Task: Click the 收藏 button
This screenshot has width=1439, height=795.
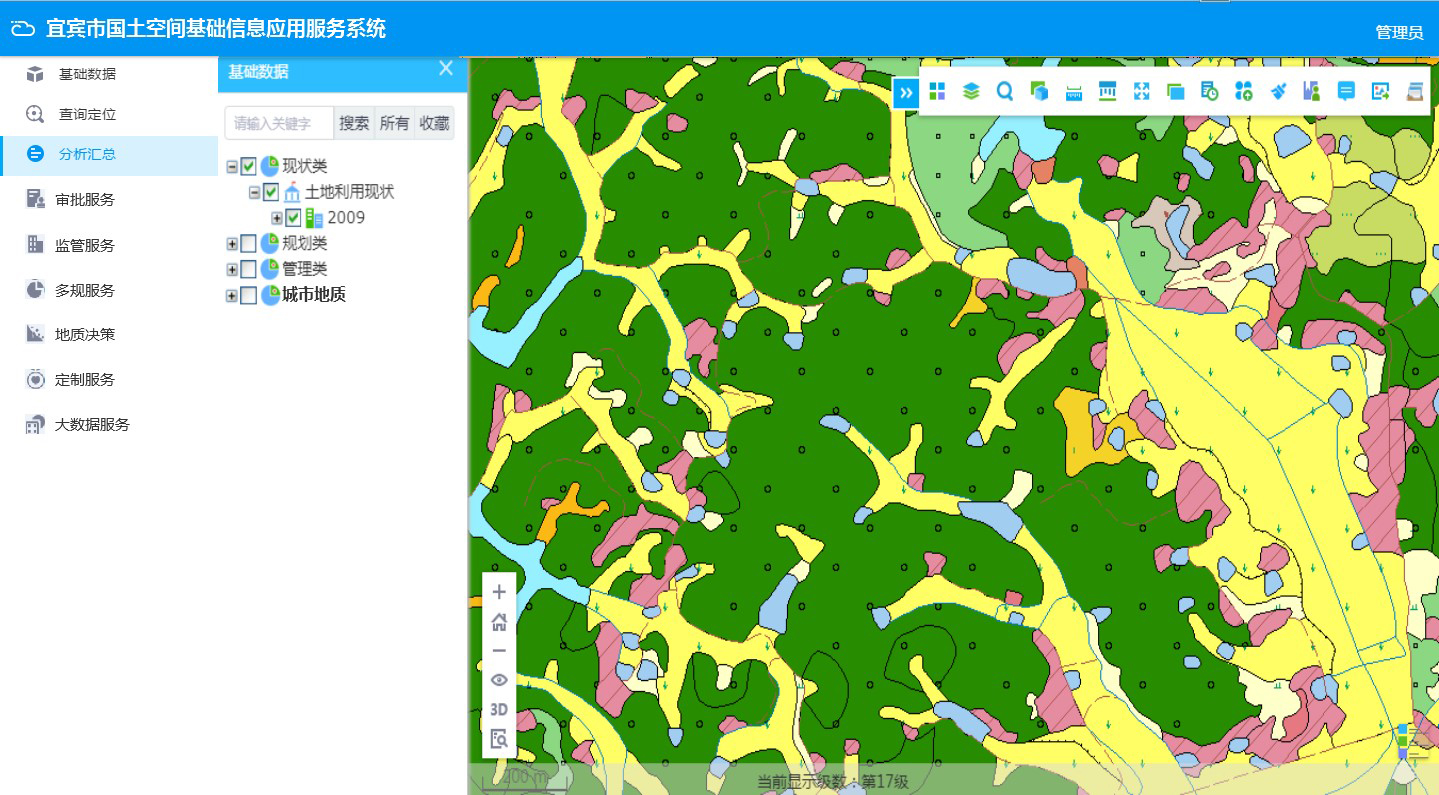Action: click(x=435, y=124)
